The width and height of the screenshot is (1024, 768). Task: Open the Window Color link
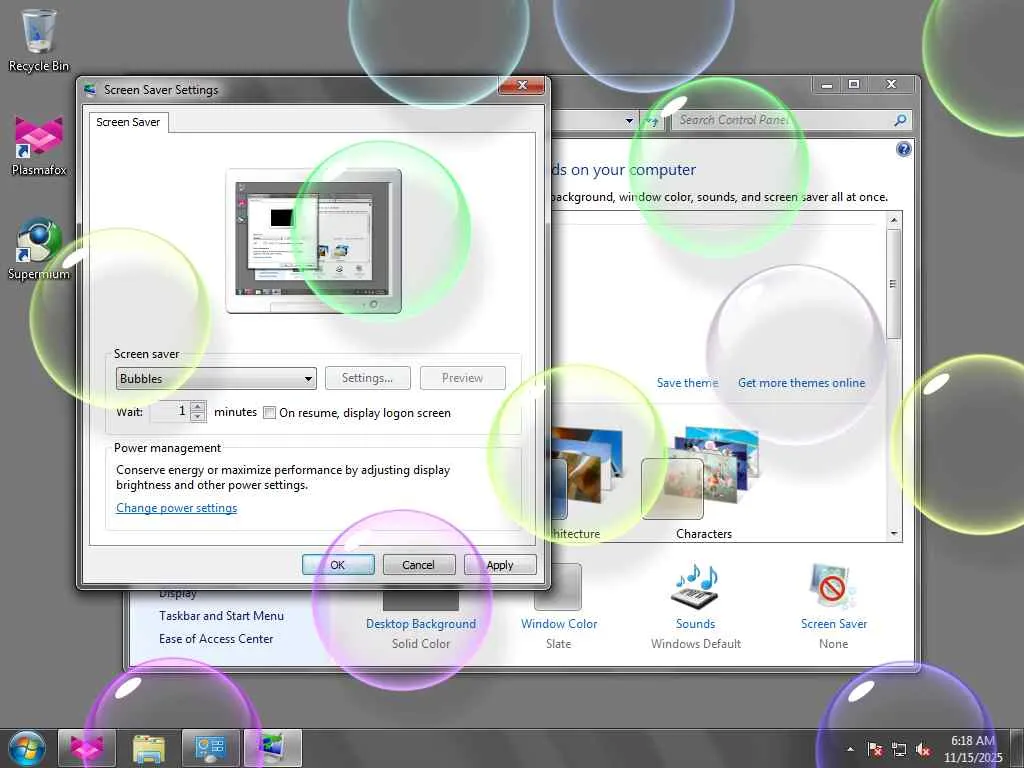pyautogui.click(x=559, y=624)
